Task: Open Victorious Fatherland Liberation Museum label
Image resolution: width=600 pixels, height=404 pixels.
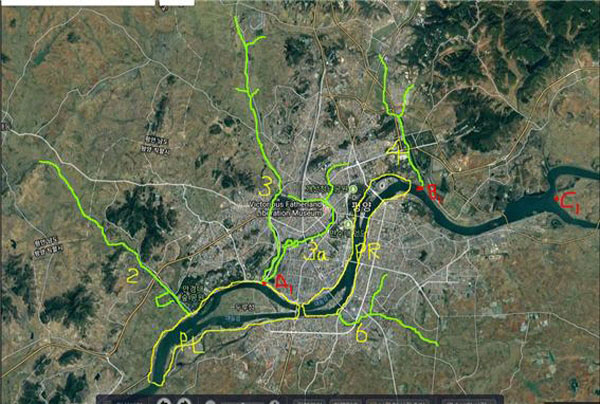Action: click(x=285, y=209)
